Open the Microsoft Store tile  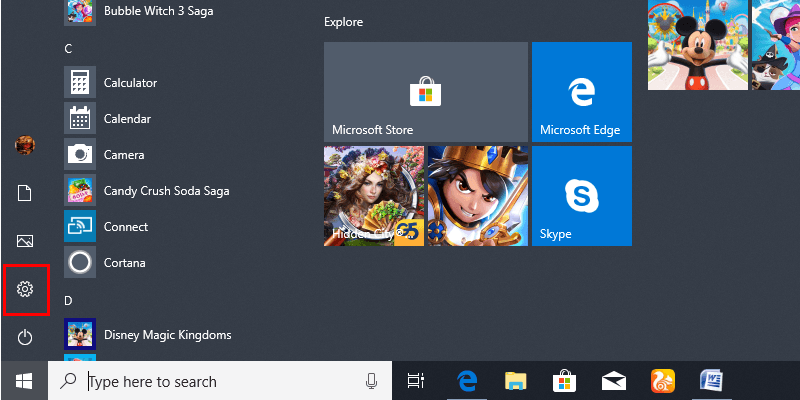click(x=425, y=92)
